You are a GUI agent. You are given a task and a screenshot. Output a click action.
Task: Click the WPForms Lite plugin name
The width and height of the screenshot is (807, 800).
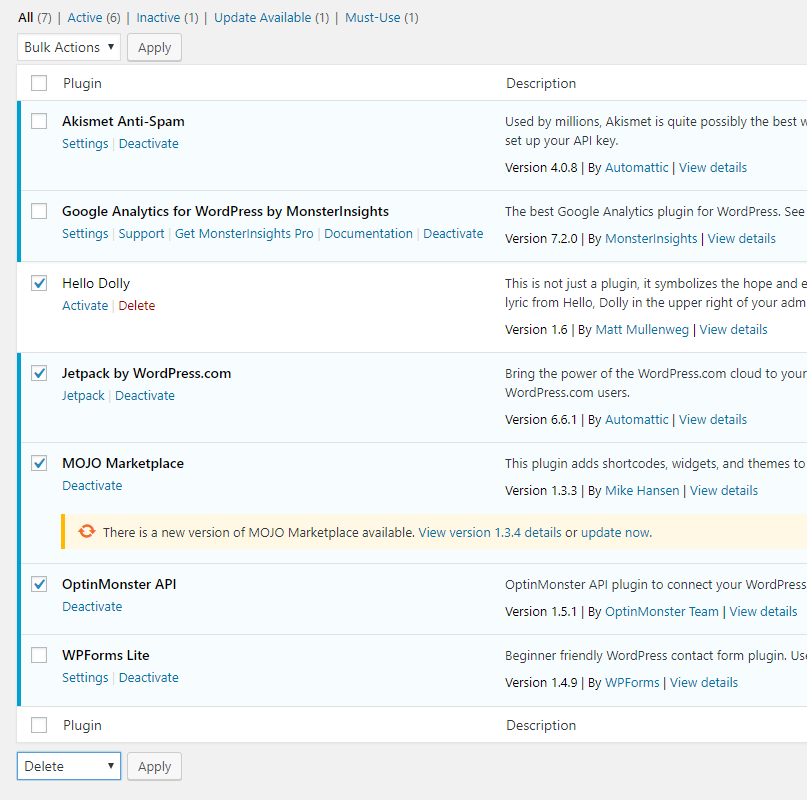(106, 656)
